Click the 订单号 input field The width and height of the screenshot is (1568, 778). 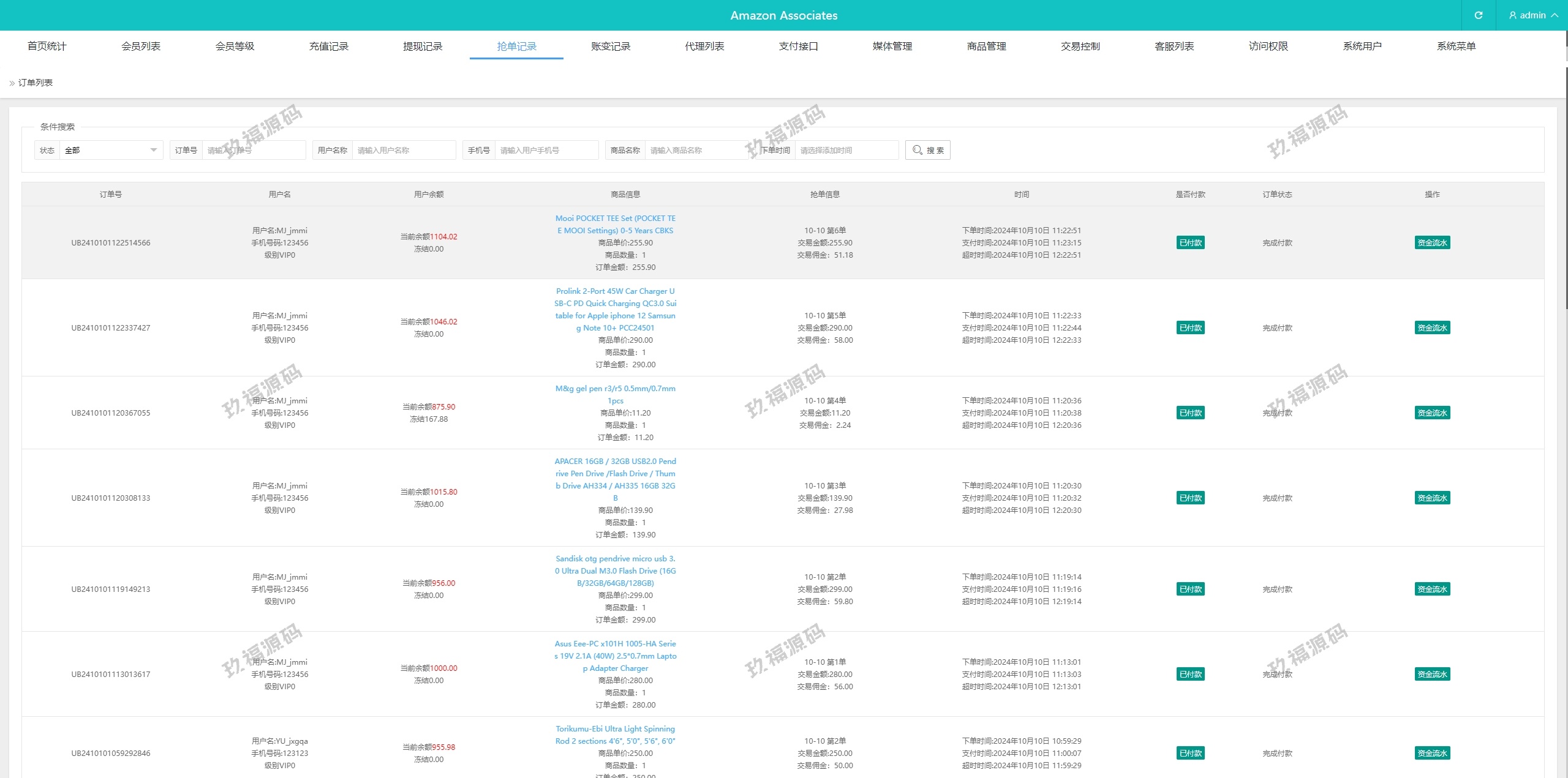[253, 150]
